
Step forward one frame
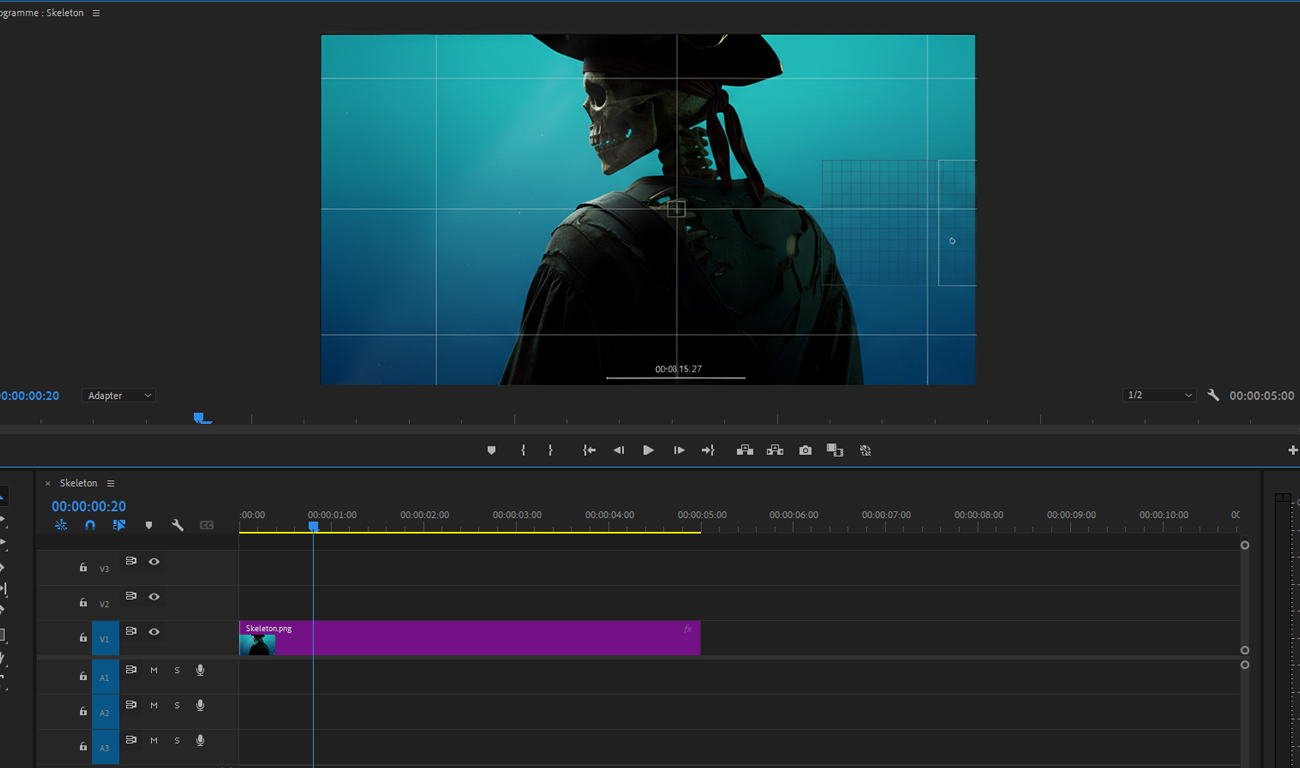click(679, 451)
